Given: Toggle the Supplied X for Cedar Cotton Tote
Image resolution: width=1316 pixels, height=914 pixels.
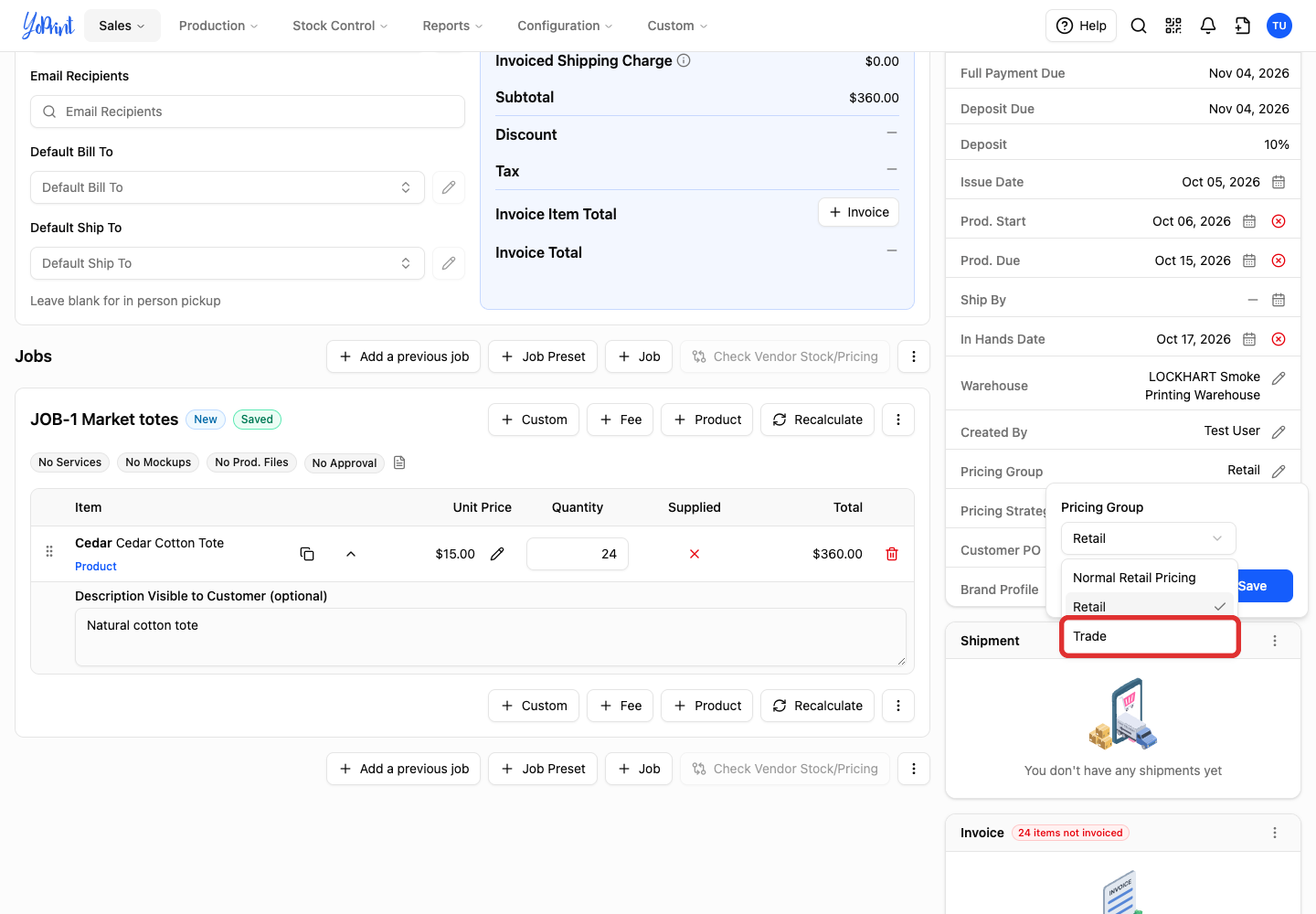Looking at the screenshot, I should [695, 554].
